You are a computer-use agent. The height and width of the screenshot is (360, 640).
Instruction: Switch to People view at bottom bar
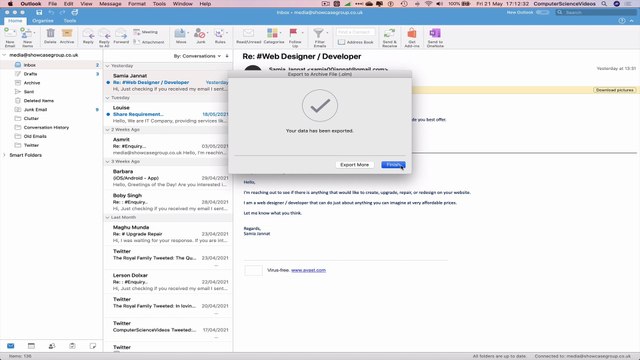(52, 346)
